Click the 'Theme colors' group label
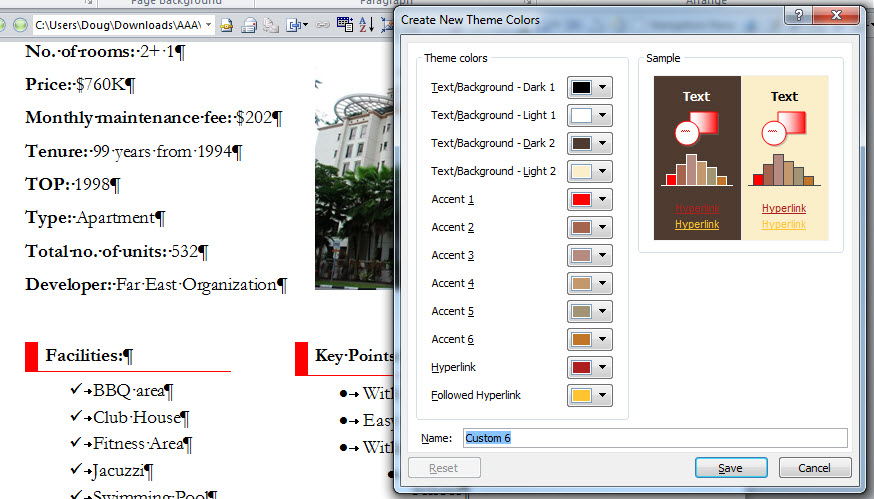Image resolution: width=874 pixels, height=499 pixels. (x=455, y=58)
